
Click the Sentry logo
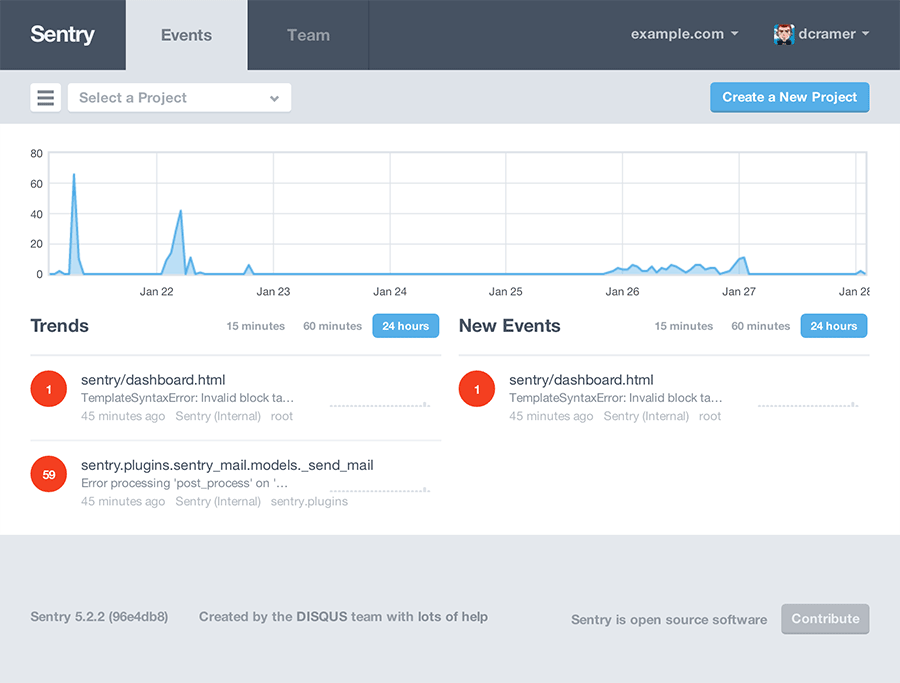click(62, 34)
